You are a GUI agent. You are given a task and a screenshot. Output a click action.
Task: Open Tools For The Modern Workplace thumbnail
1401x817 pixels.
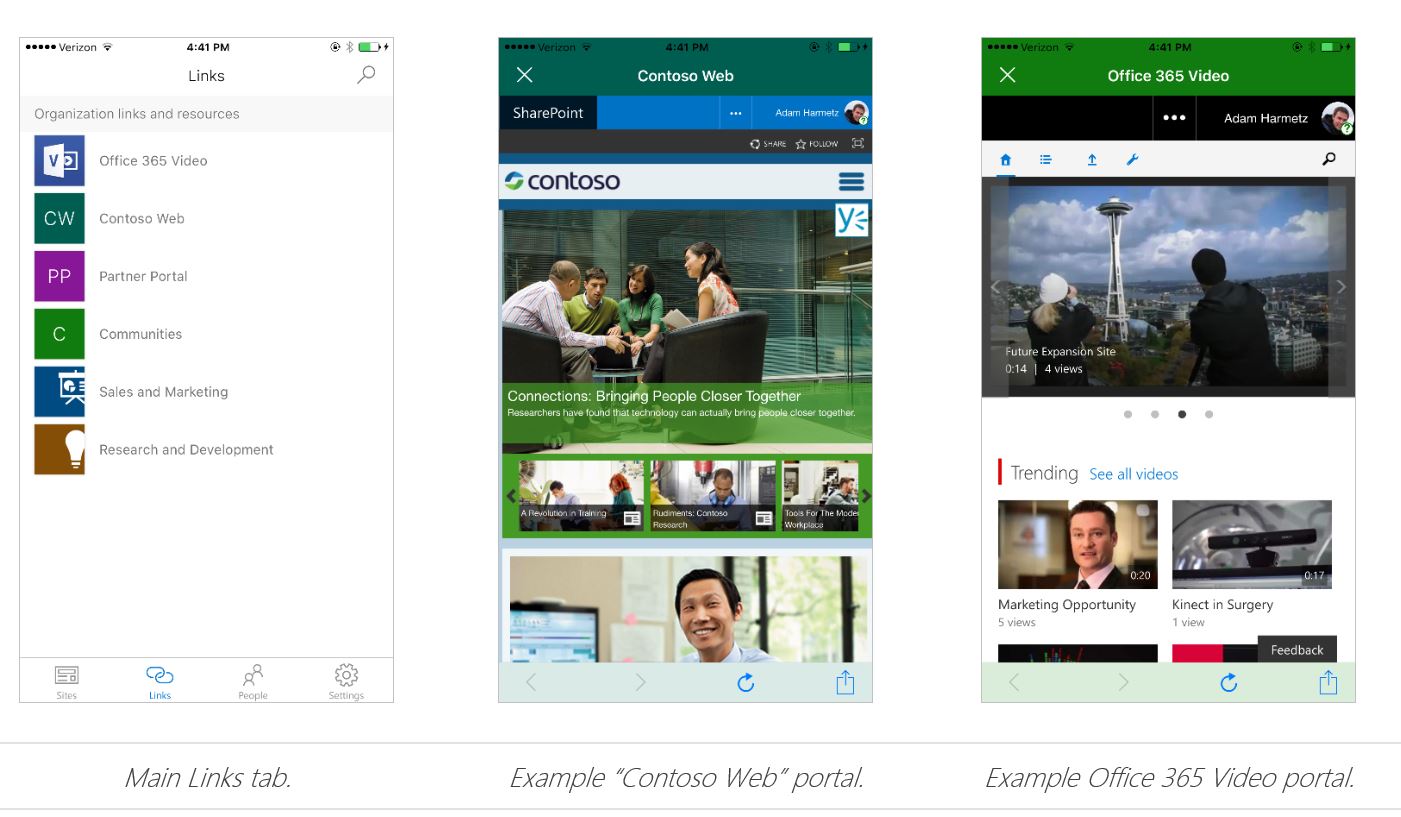click(x=820, y=496)
